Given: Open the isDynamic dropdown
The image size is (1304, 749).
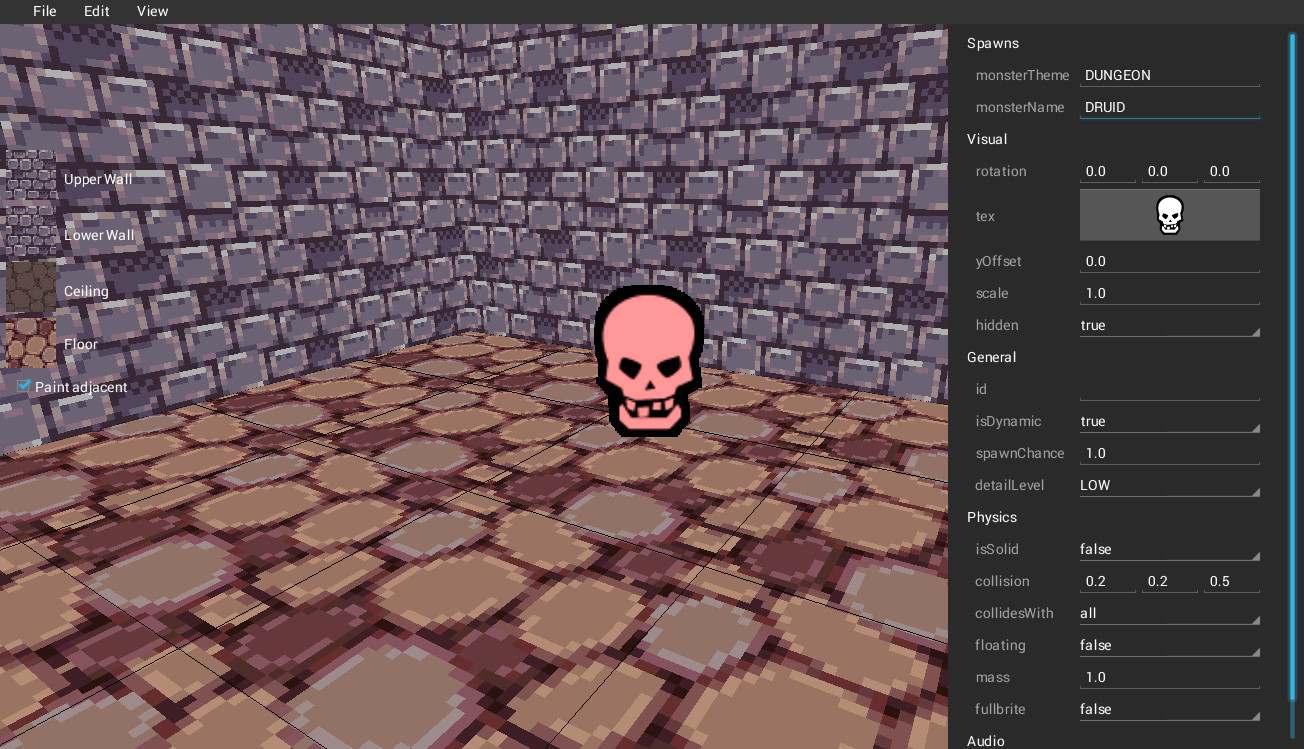Looking at the screenshot, I should pos(1170,421).
